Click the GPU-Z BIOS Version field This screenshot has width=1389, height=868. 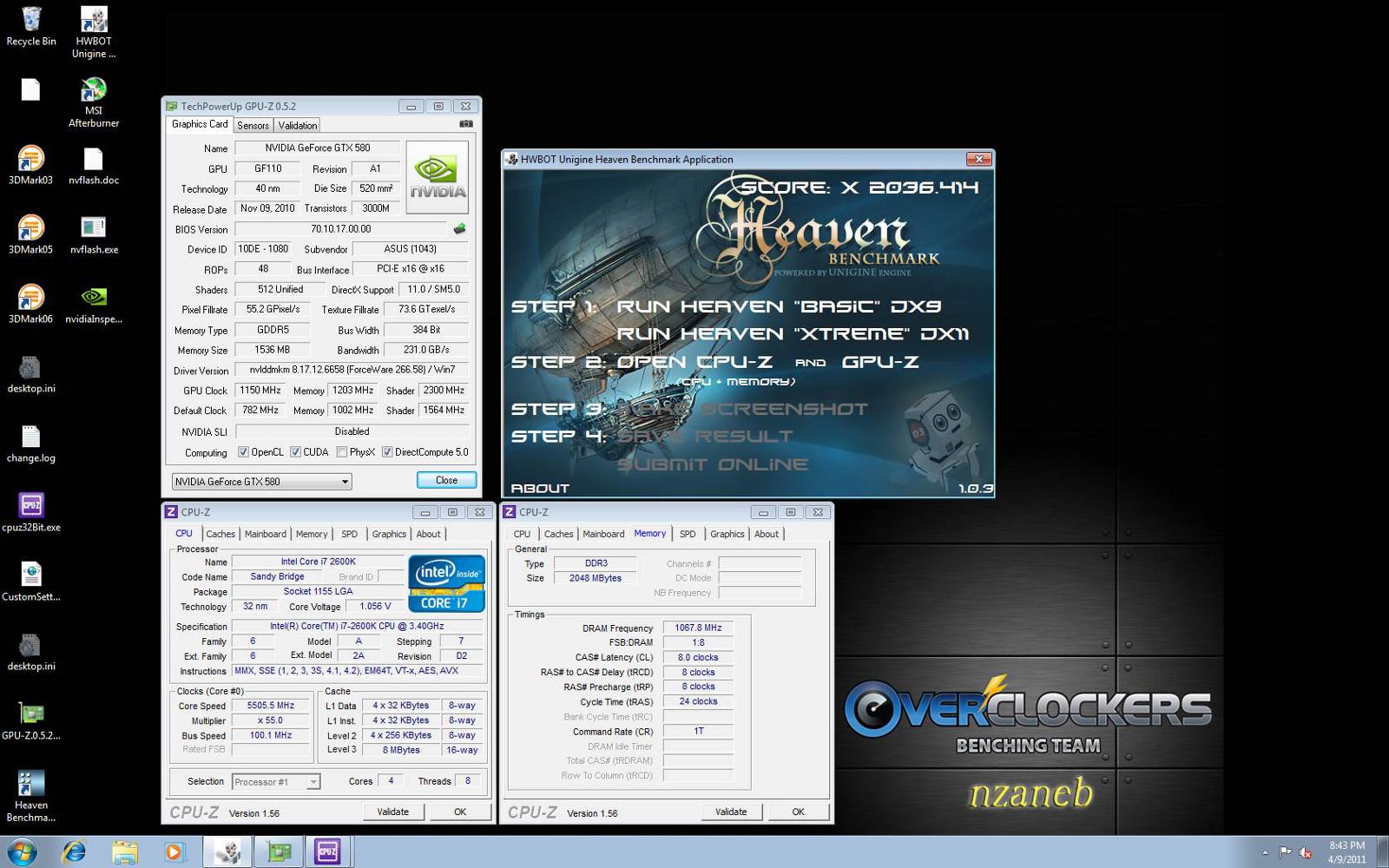pos(341,229)
